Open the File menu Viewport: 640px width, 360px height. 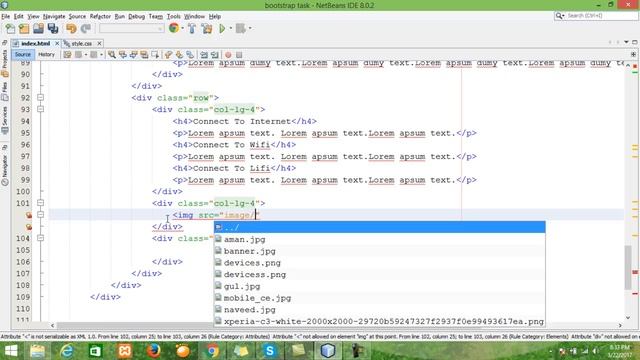[6, 16]
